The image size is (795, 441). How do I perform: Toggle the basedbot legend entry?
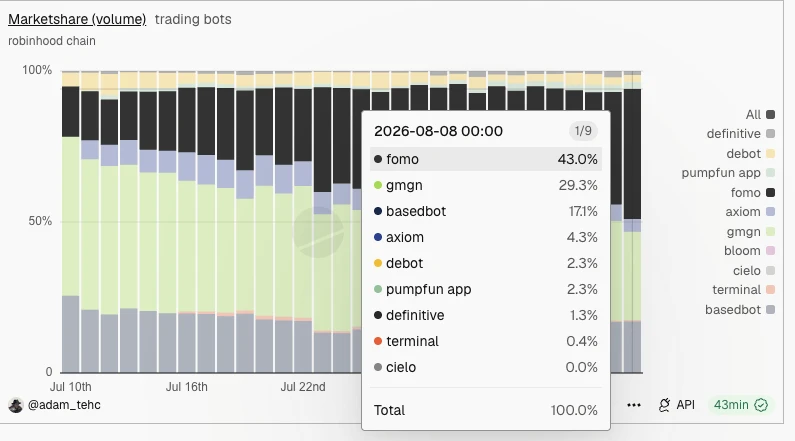[740, 310]
